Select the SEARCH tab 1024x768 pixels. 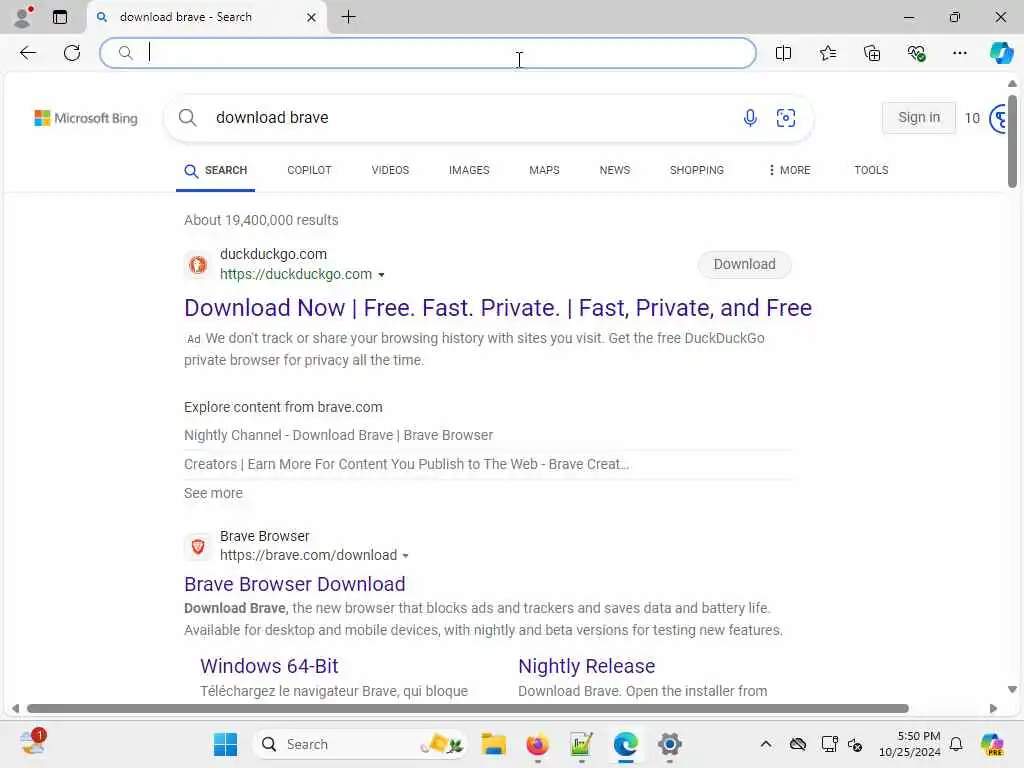tap(216, 170)
